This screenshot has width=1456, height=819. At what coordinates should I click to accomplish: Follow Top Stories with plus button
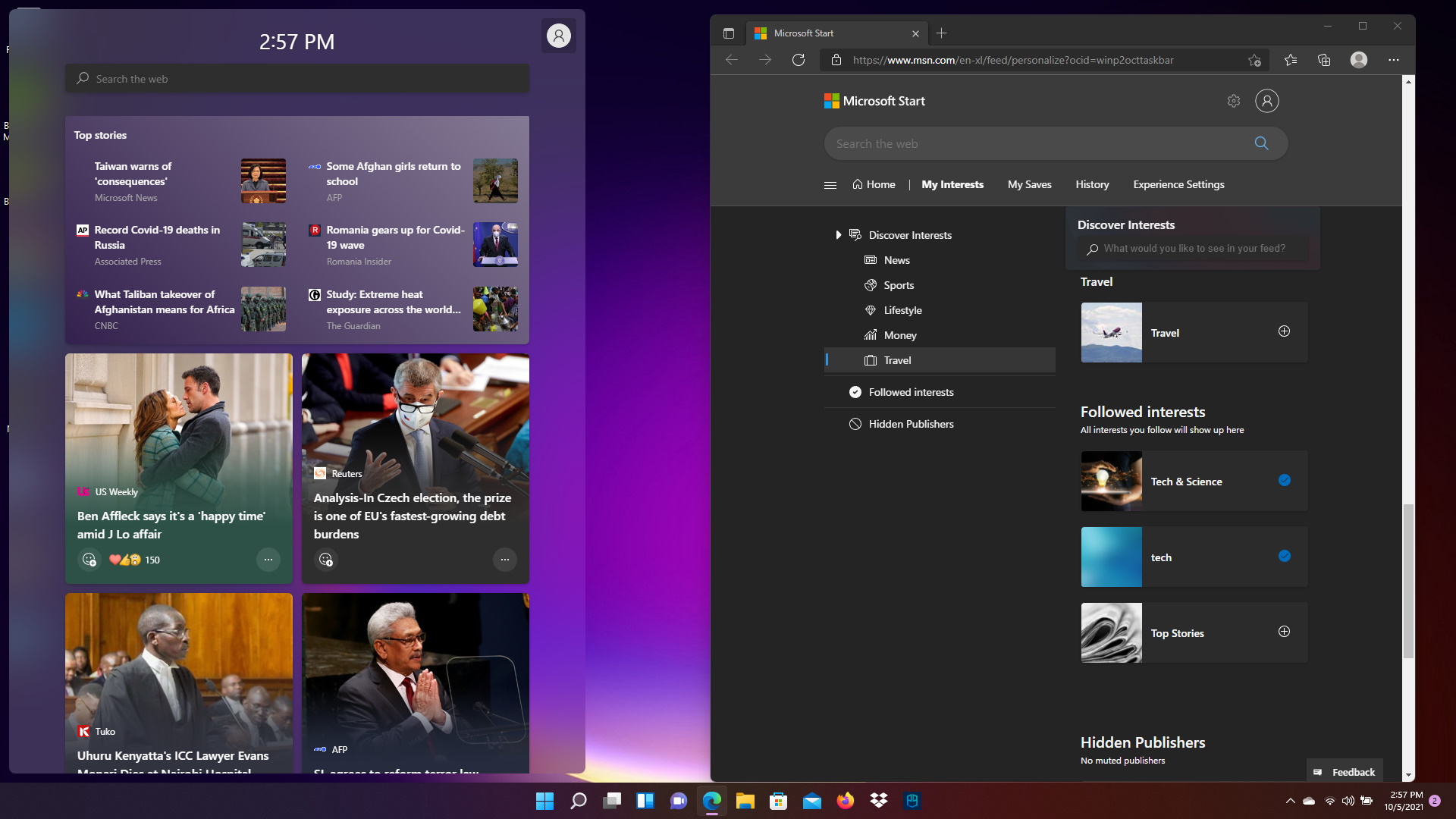tap(1284, 632)
